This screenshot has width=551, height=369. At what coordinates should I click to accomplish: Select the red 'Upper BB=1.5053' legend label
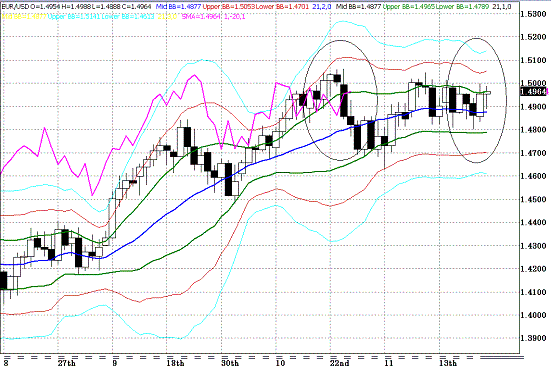pos(228,6)
